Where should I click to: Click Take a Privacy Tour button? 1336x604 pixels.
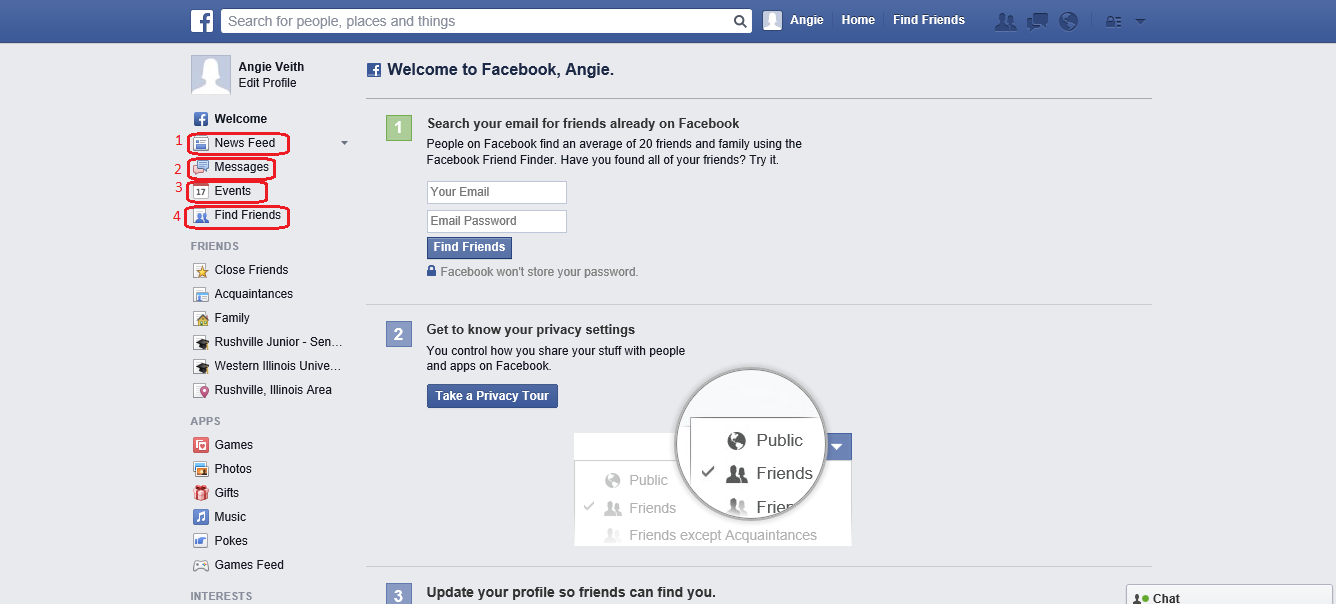[492, 396]
